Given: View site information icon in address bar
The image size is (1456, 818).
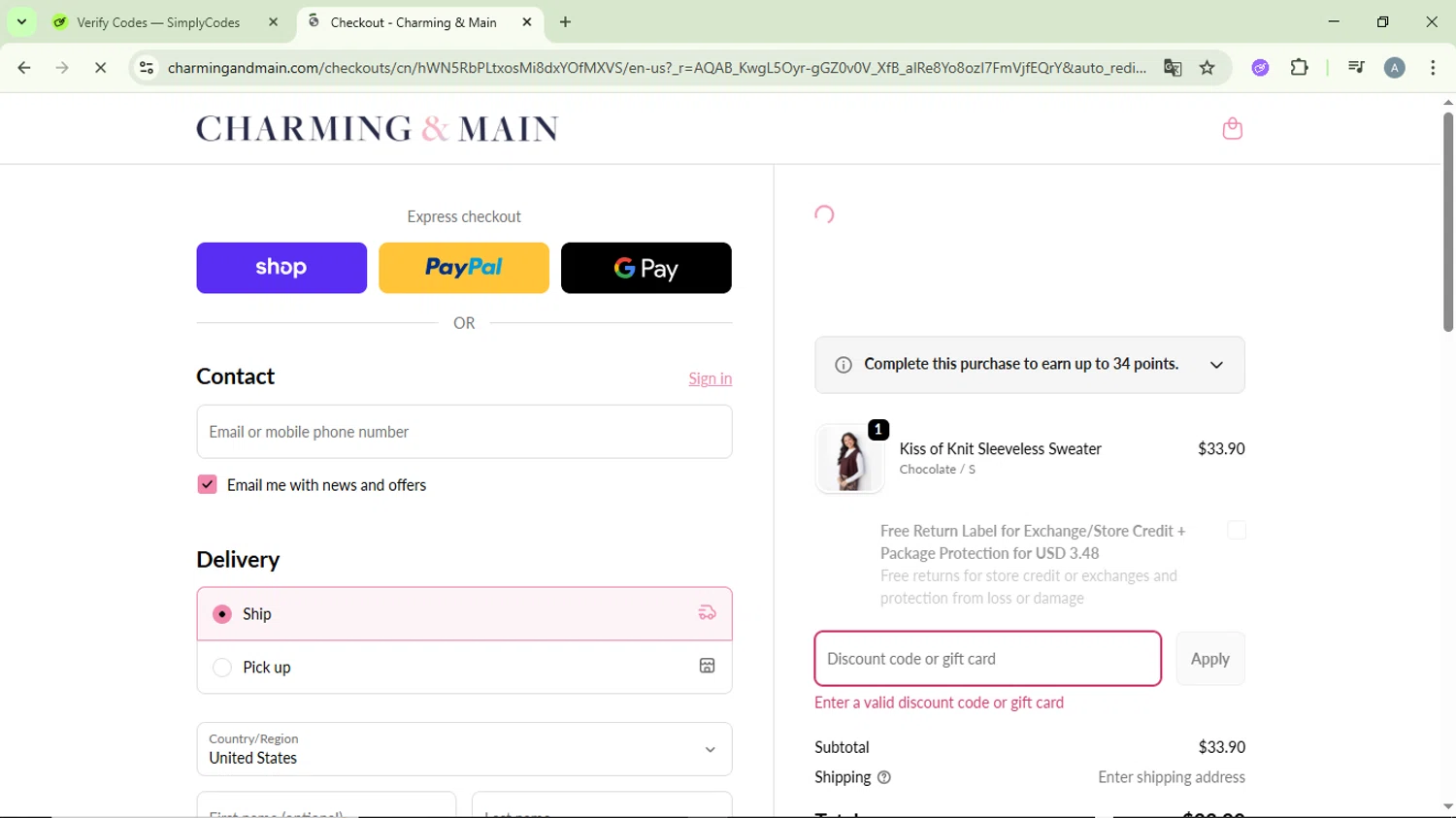Looking at the screenshot, I should [147, 68].
